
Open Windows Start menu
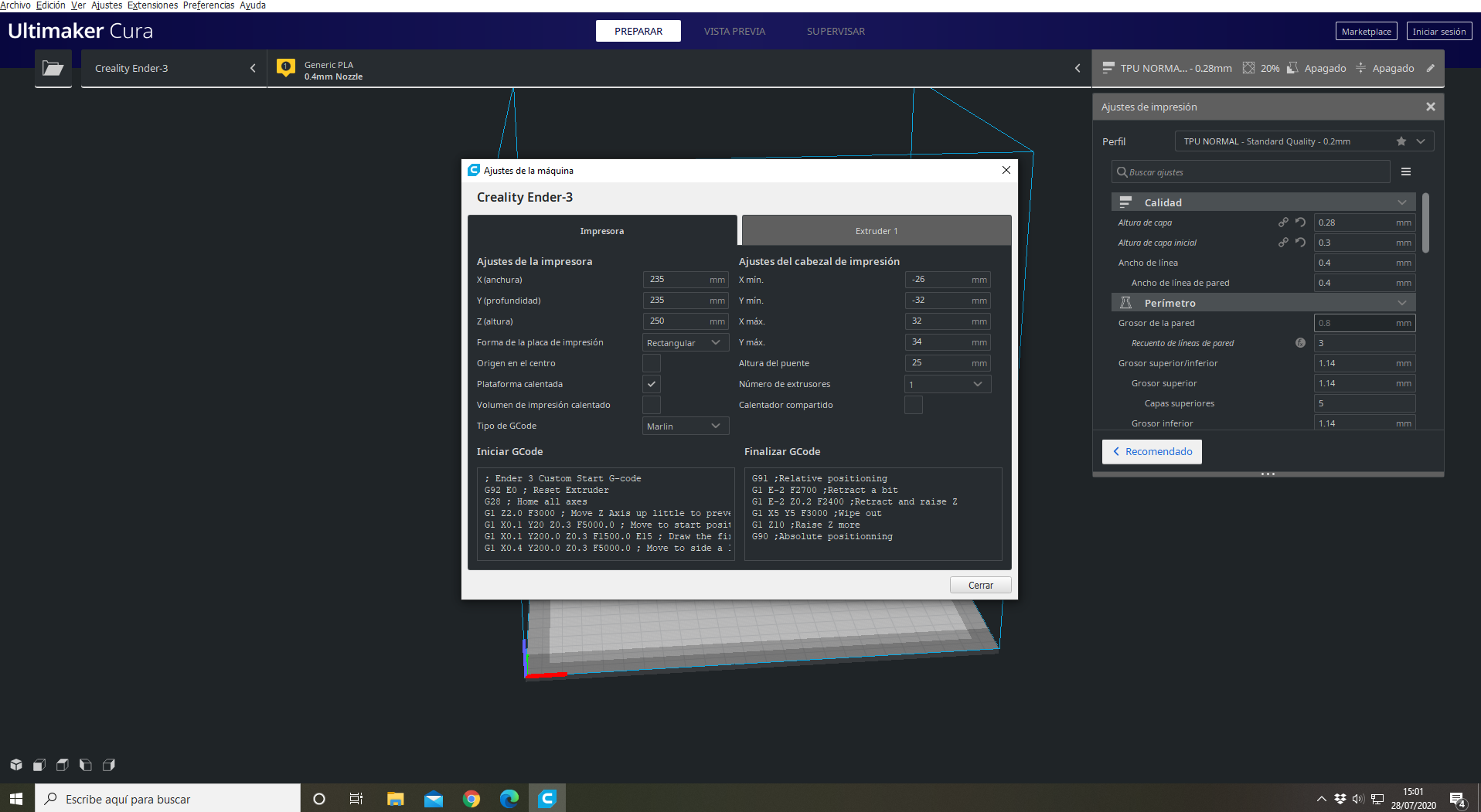(x=16, y=798)
